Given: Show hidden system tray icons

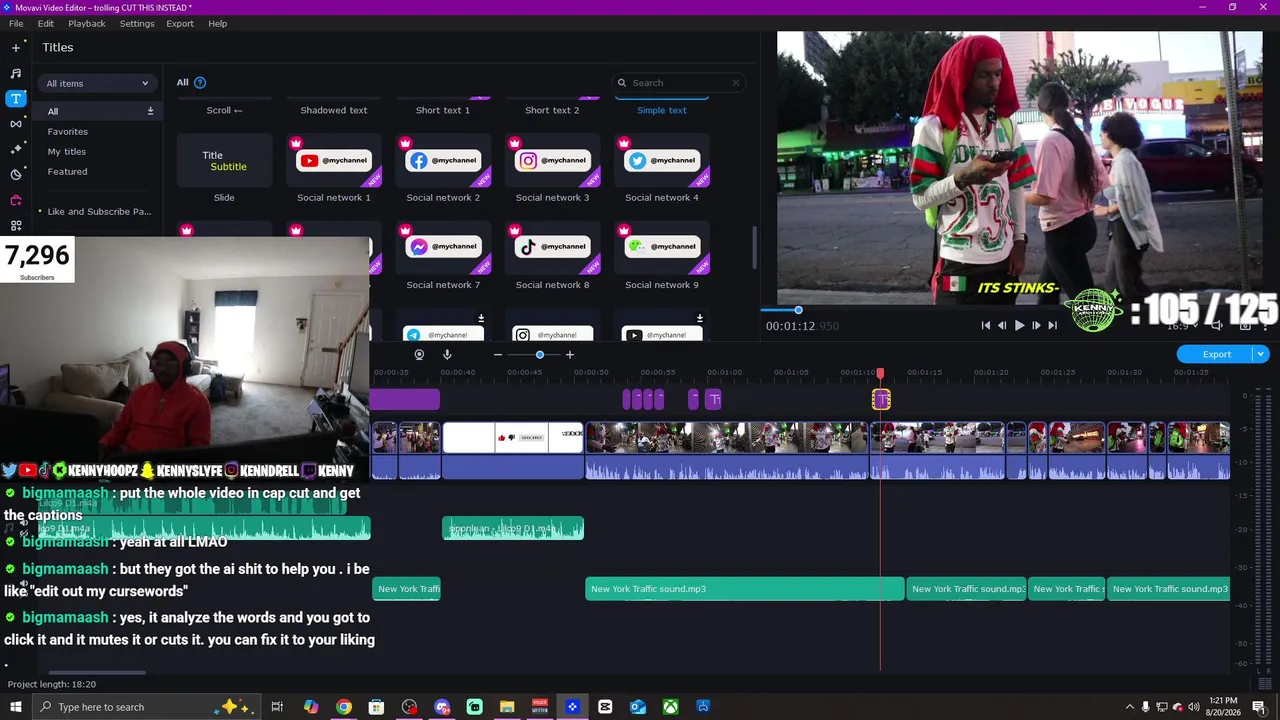Looking at the screenshot, I should coord(1130,707).
